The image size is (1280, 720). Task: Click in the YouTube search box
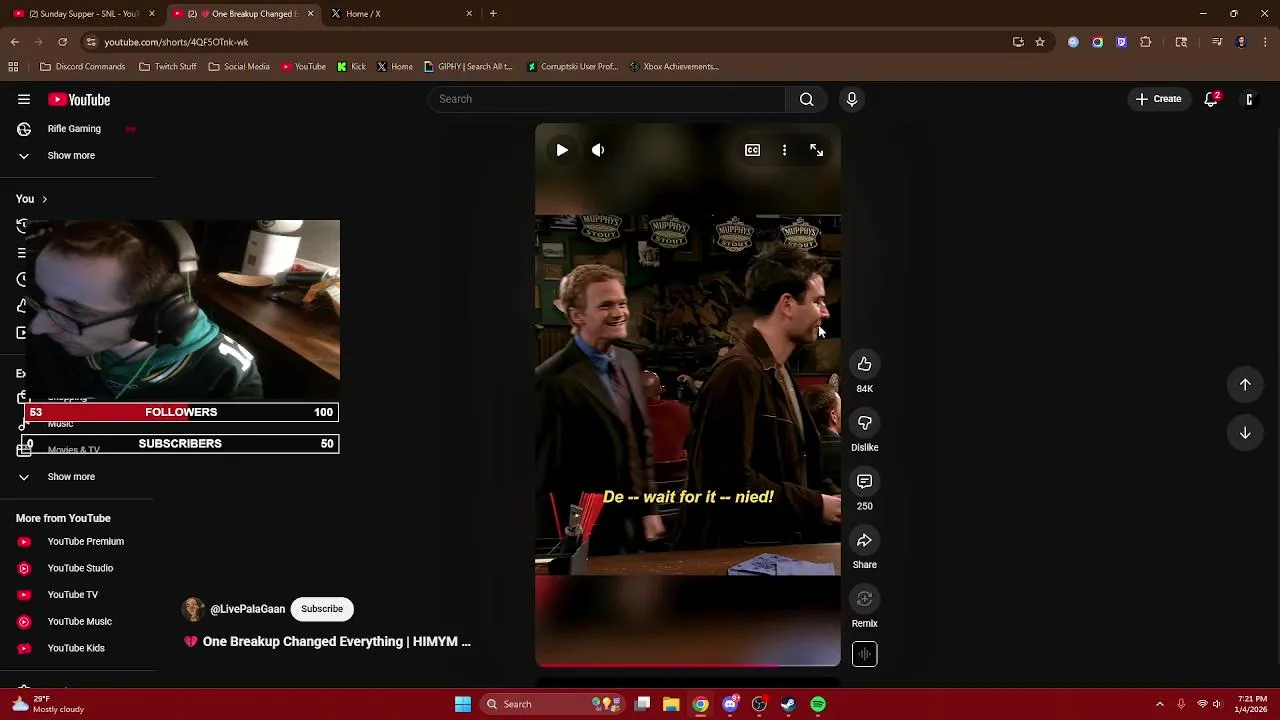(607, 99)
